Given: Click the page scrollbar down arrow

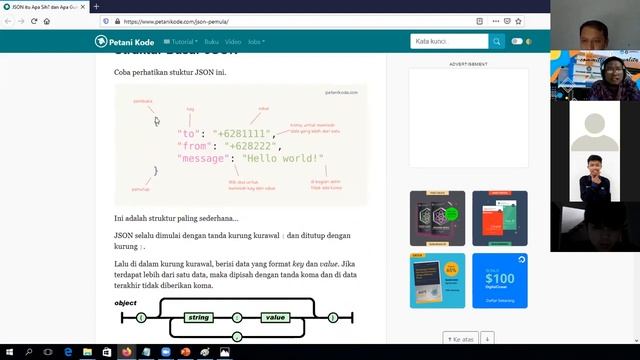Looking at the screenshot, I should (636, 340).
